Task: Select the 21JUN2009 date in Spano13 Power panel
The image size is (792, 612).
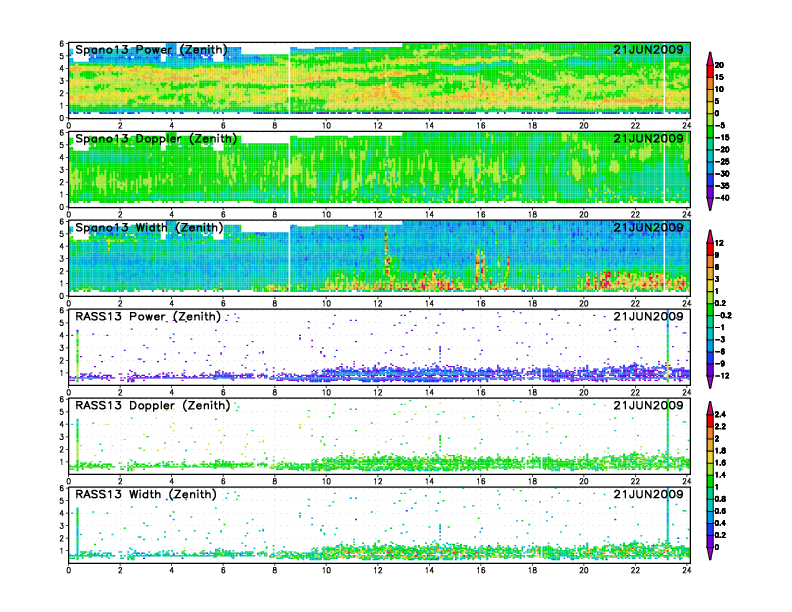Action: pos(648,49)
